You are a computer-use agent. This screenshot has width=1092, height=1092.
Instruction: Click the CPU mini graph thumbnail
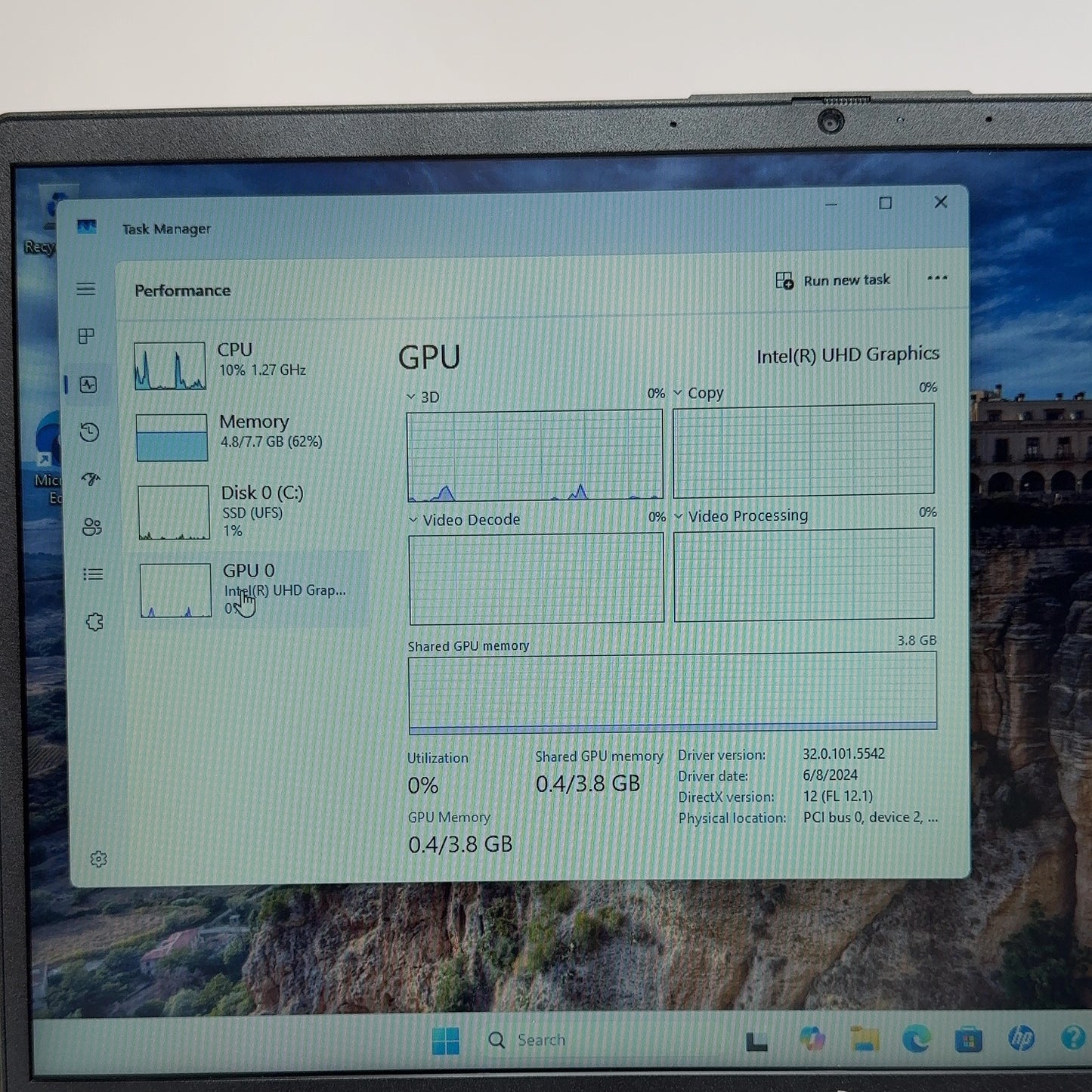[170, 366]
